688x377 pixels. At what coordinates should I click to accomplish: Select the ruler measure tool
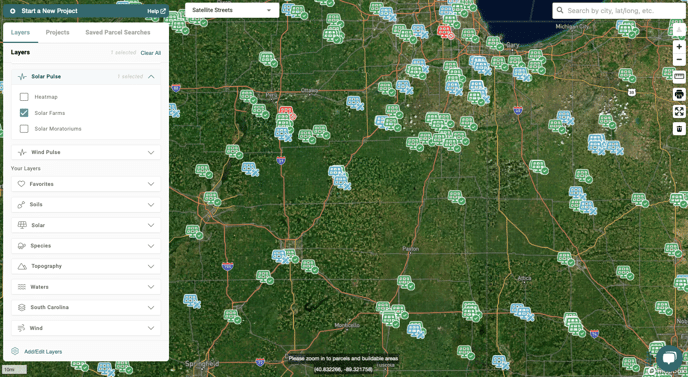679,76
